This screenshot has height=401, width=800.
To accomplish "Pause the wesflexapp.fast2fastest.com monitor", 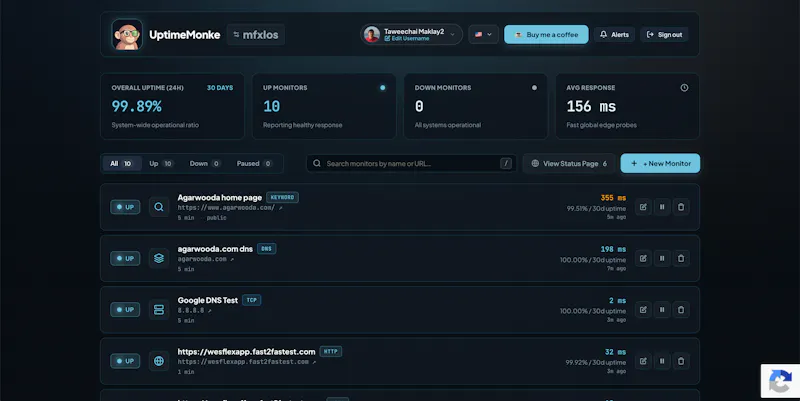I will (x=662, y=361).
